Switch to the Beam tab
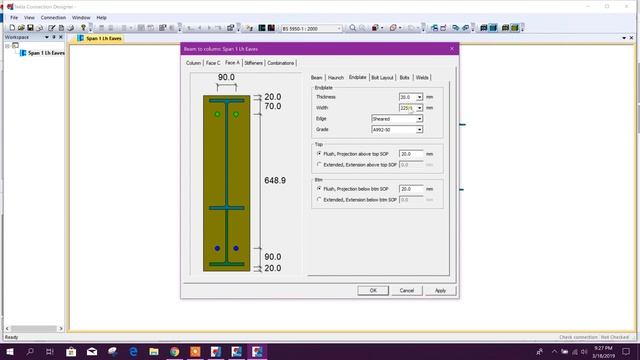The image size is (640, 360). coord(317,78)
